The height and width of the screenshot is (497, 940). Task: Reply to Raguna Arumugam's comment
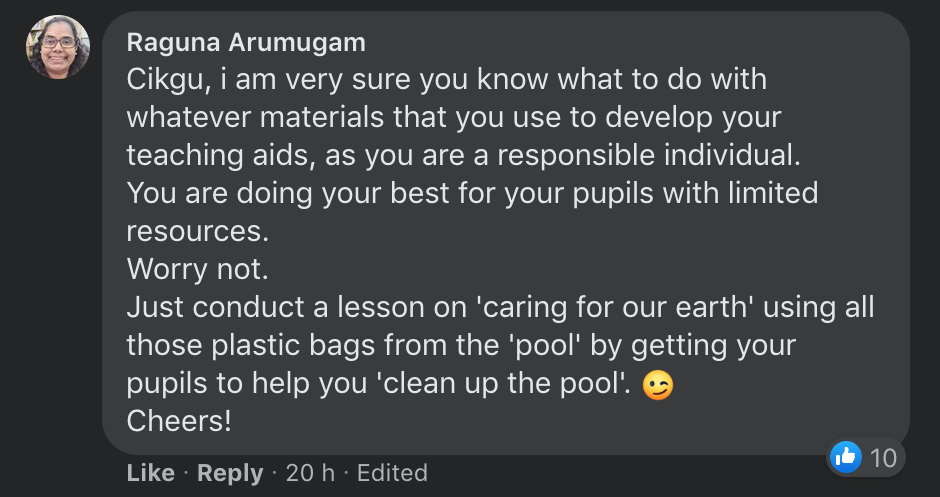pos(230,473)
